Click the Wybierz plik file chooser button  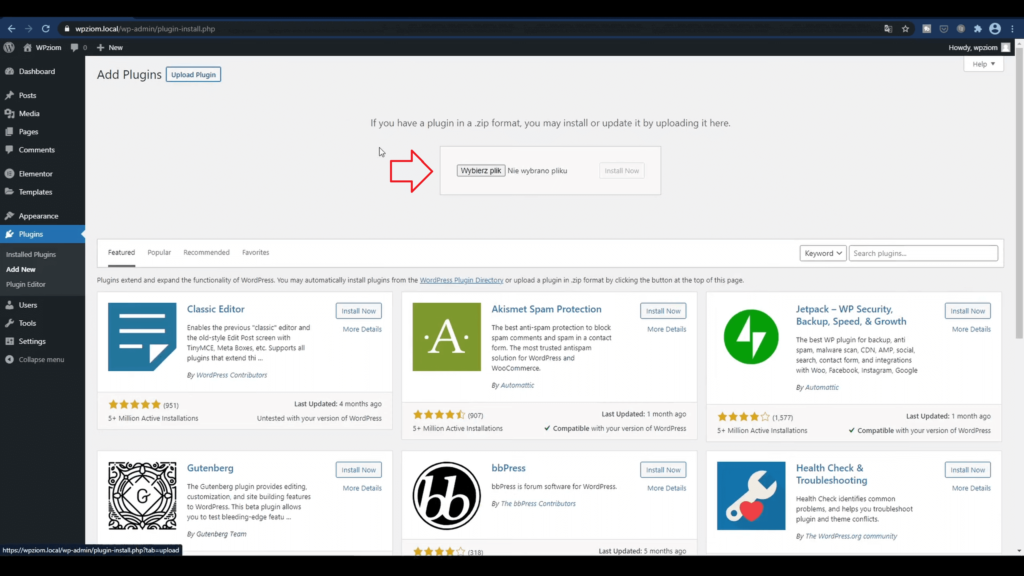click(x=481, y=171)
